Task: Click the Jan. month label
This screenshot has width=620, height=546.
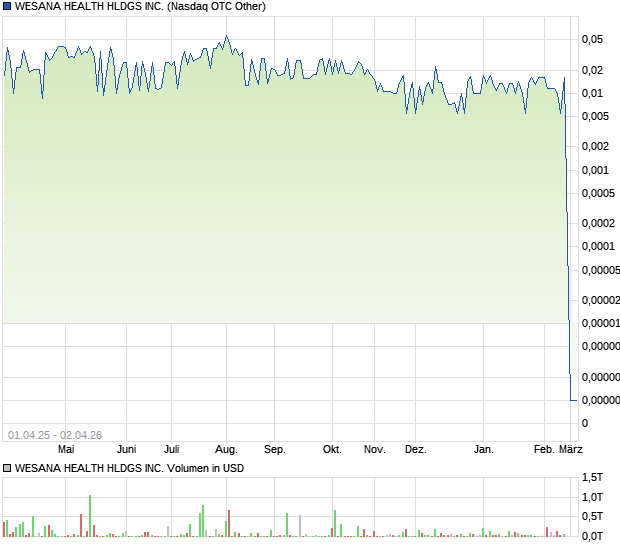Action: pos(484,450)
